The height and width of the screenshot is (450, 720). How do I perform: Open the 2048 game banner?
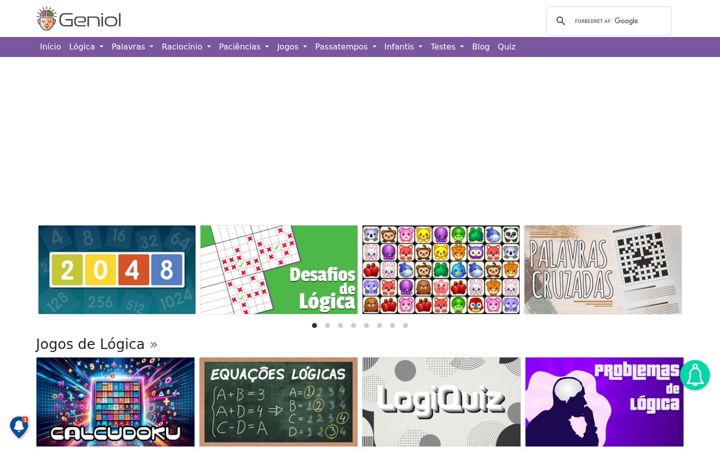pyautogui.click(x=117, y=270)
